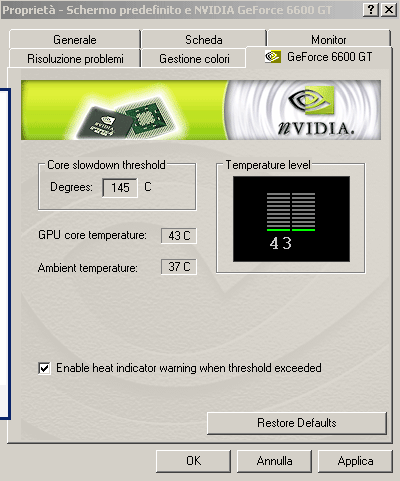This screenshot has height=481, width=400.
Task: Click the Degrees threshold input field
Action: (x=120, y=188)
